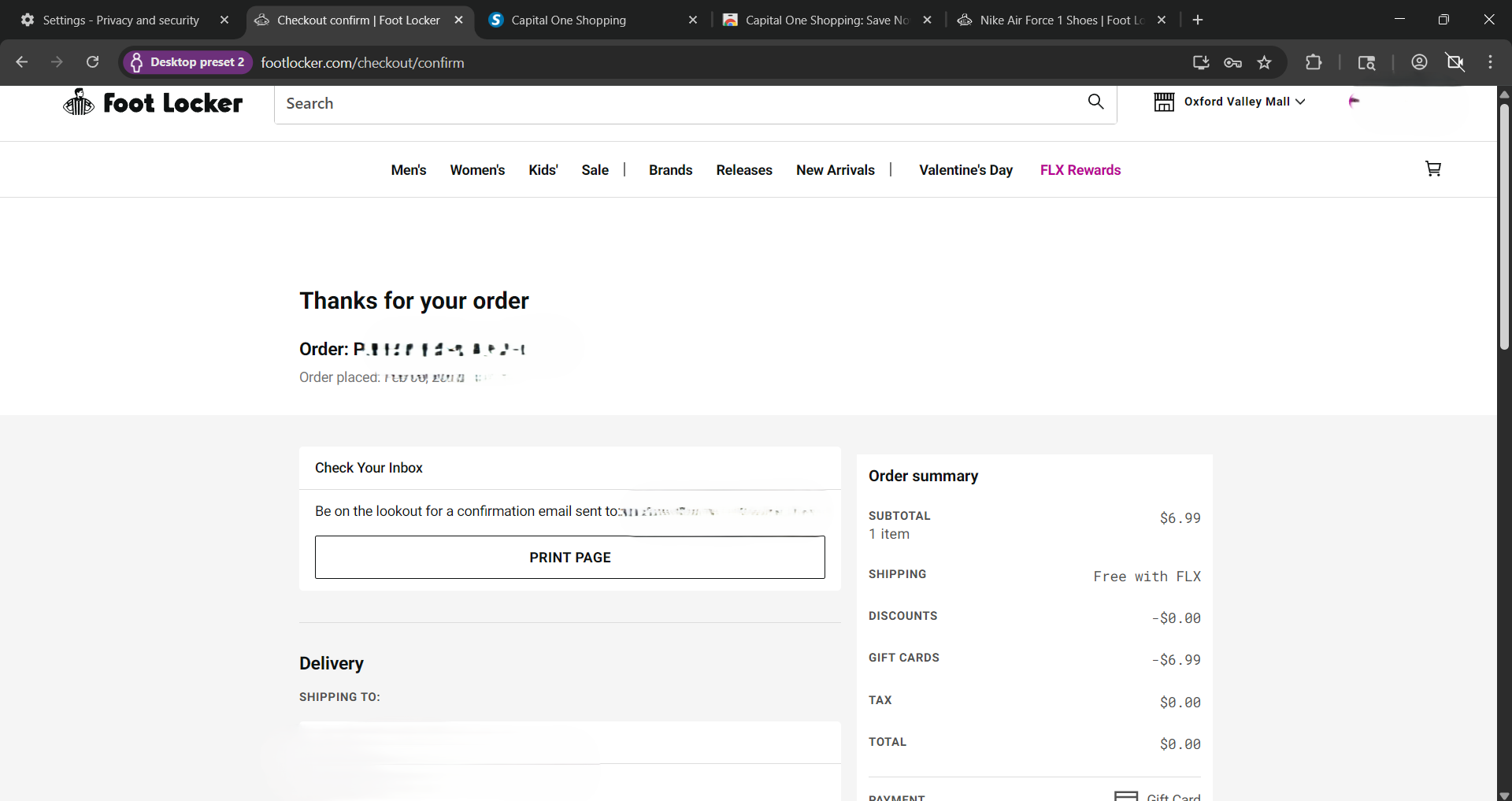1512x801 pixels.
Task: Open the Sale menu
Action: click(x=595, y=170)
